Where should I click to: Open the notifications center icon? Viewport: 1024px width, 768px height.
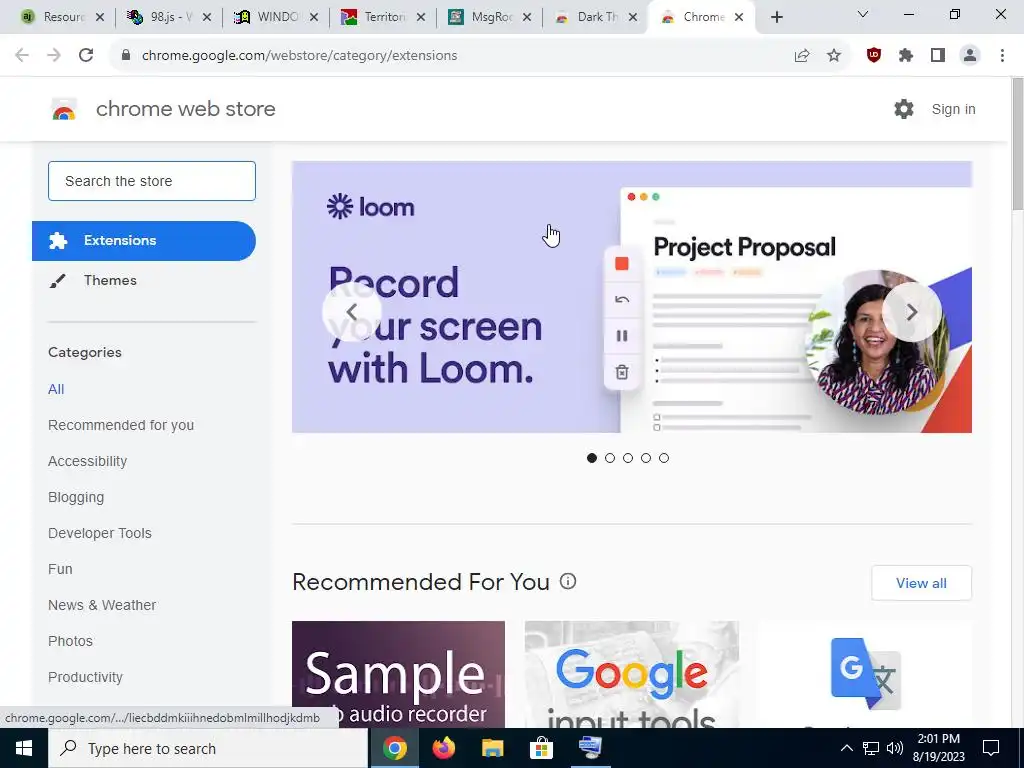coord(991,748)
